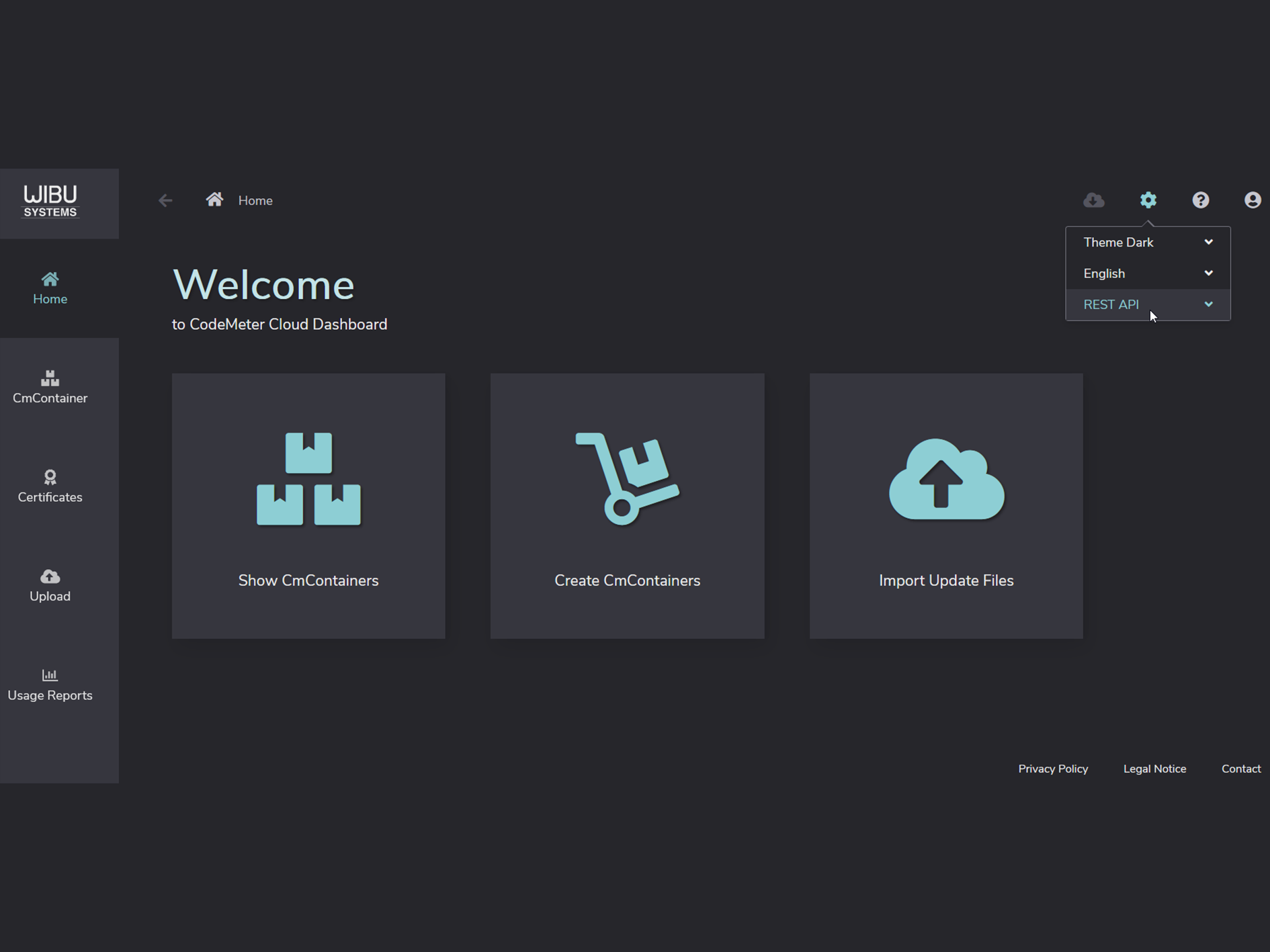Open the Legal Notice link
The image size is (1270, 952).
1154,769
